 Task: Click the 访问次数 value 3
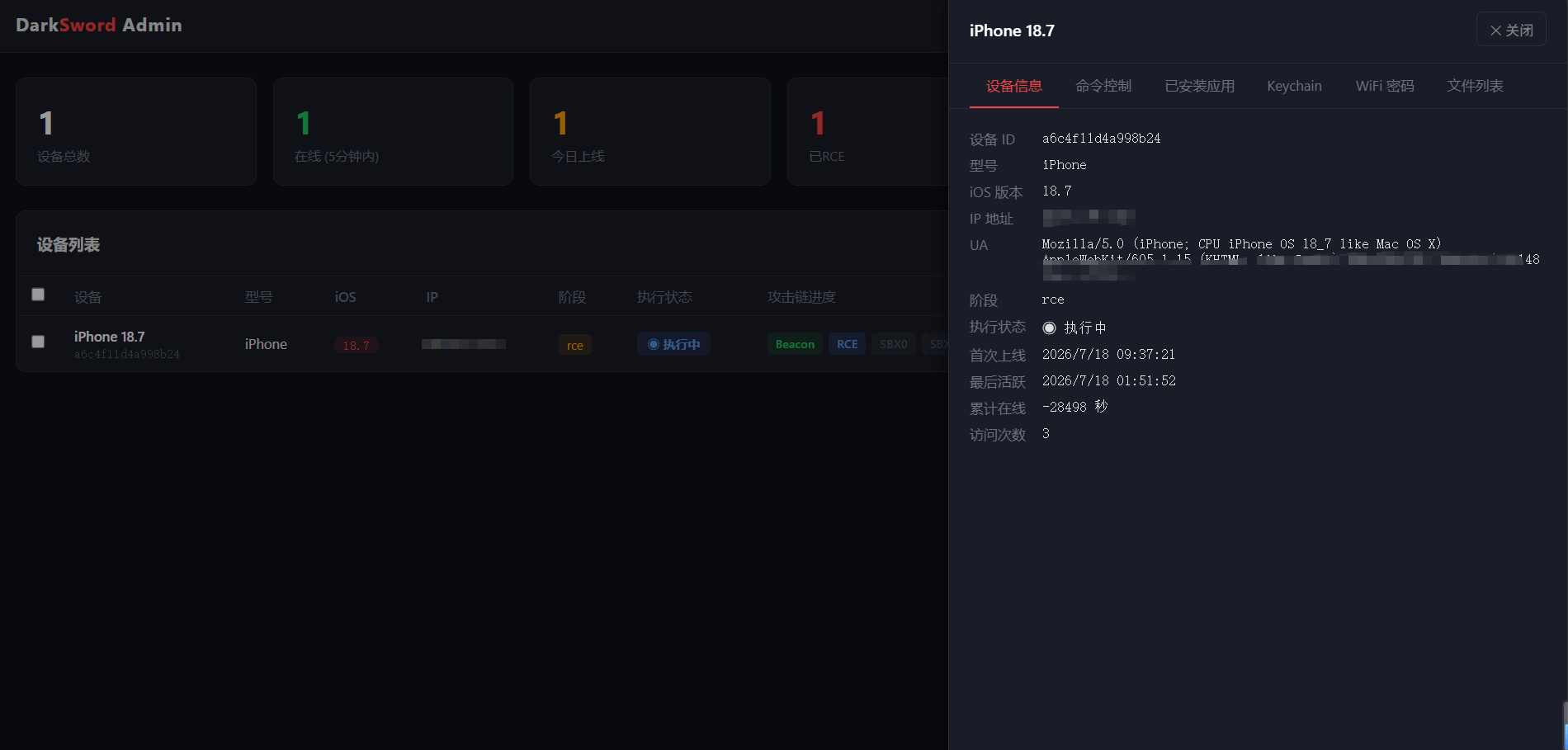pos(1046,434)
